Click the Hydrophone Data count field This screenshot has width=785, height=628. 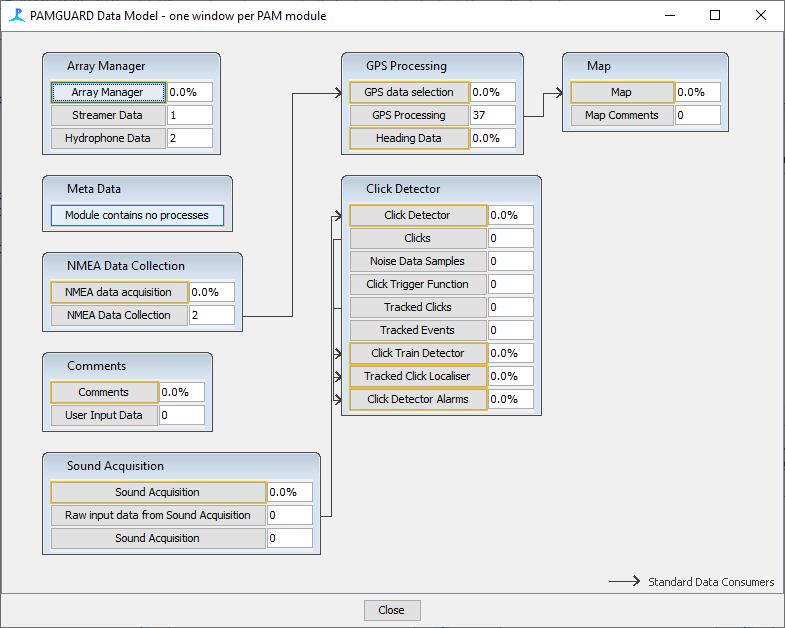[190, 138]
